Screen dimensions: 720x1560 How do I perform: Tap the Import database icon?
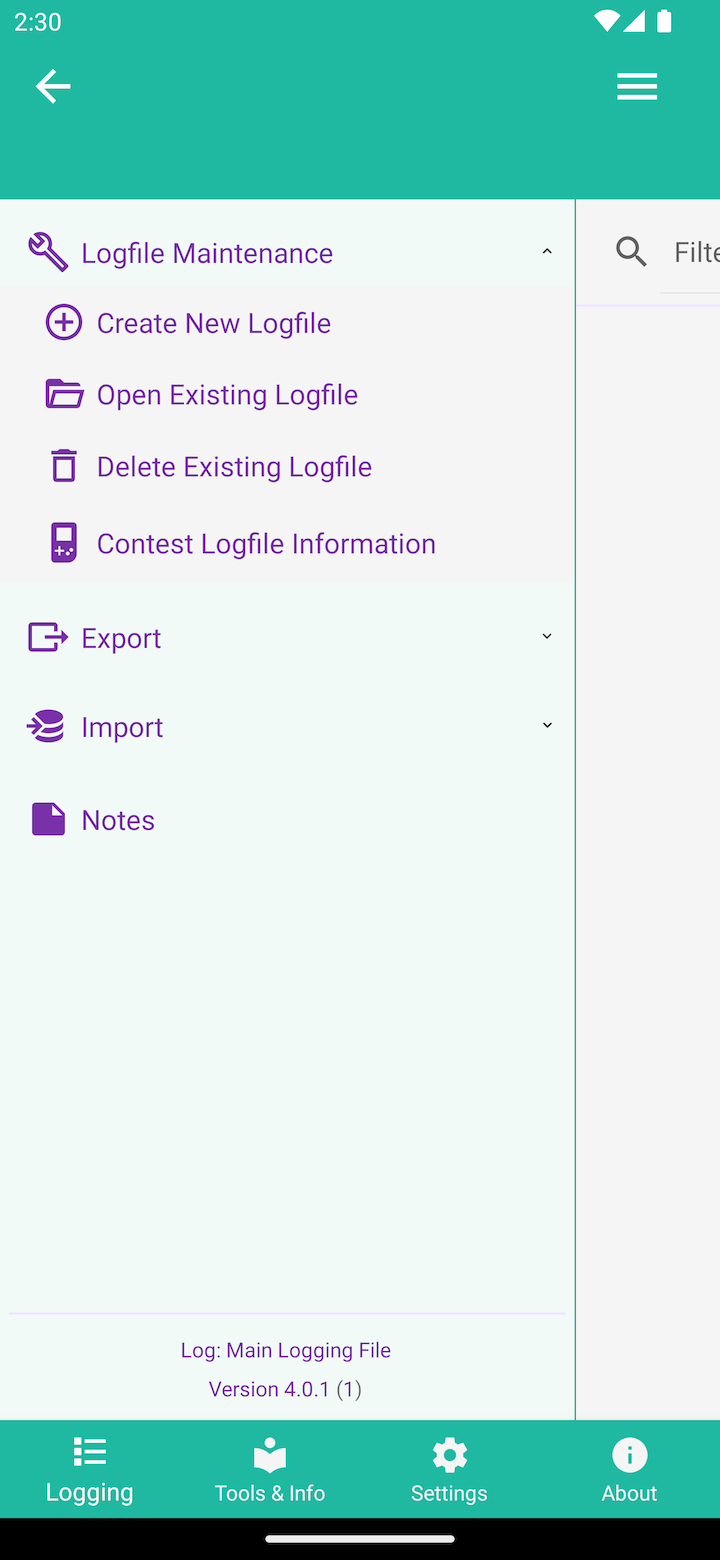[47, 727]
